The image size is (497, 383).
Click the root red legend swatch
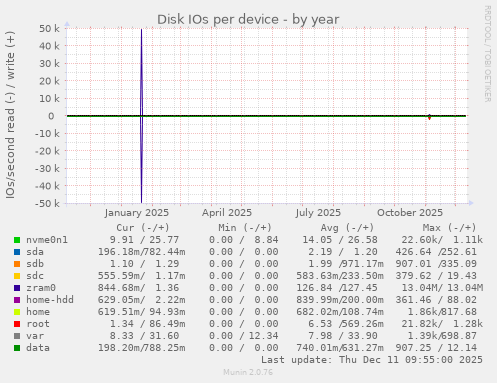click(17, 324)
